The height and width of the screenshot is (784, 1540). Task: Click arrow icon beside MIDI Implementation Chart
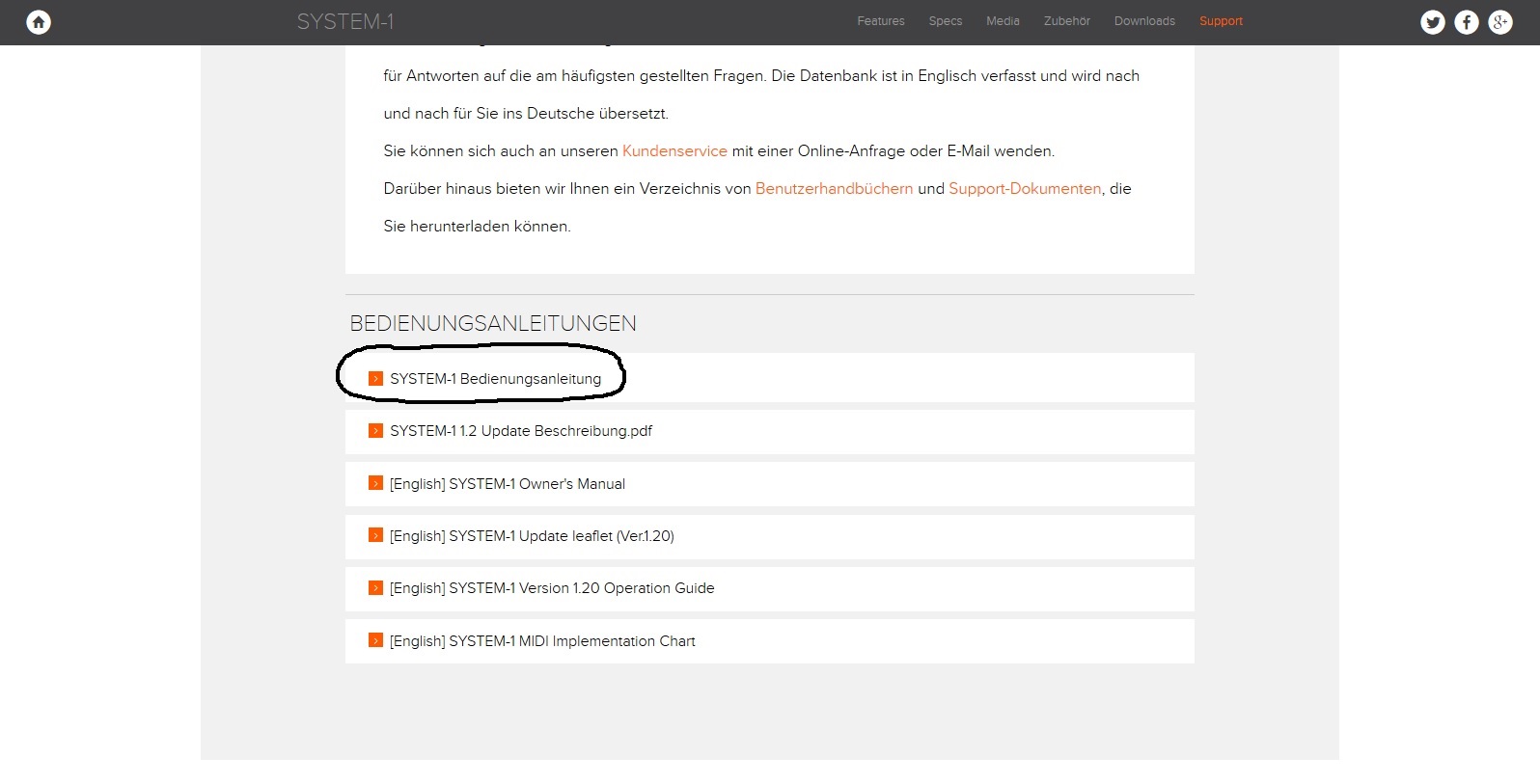coord(376,640)
